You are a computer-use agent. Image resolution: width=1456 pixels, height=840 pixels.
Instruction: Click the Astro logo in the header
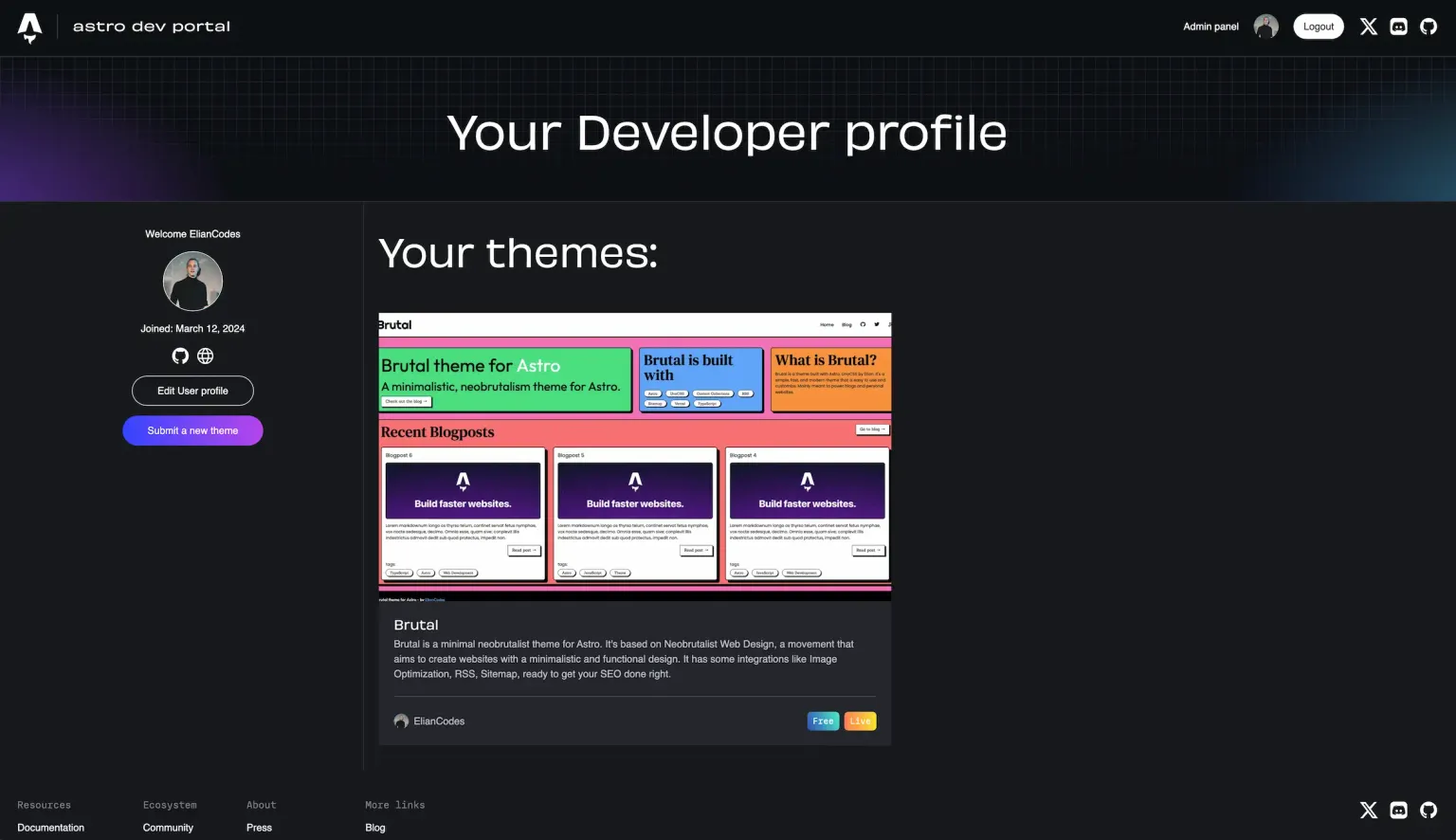coord(30,27)
